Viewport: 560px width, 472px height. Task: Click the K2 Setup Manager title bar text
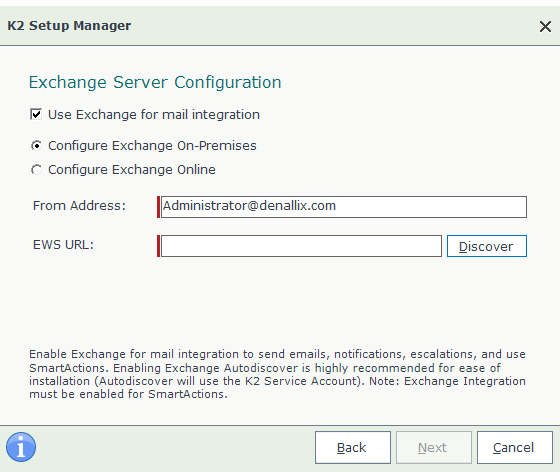pyautogui.click(x=69, y=26)
